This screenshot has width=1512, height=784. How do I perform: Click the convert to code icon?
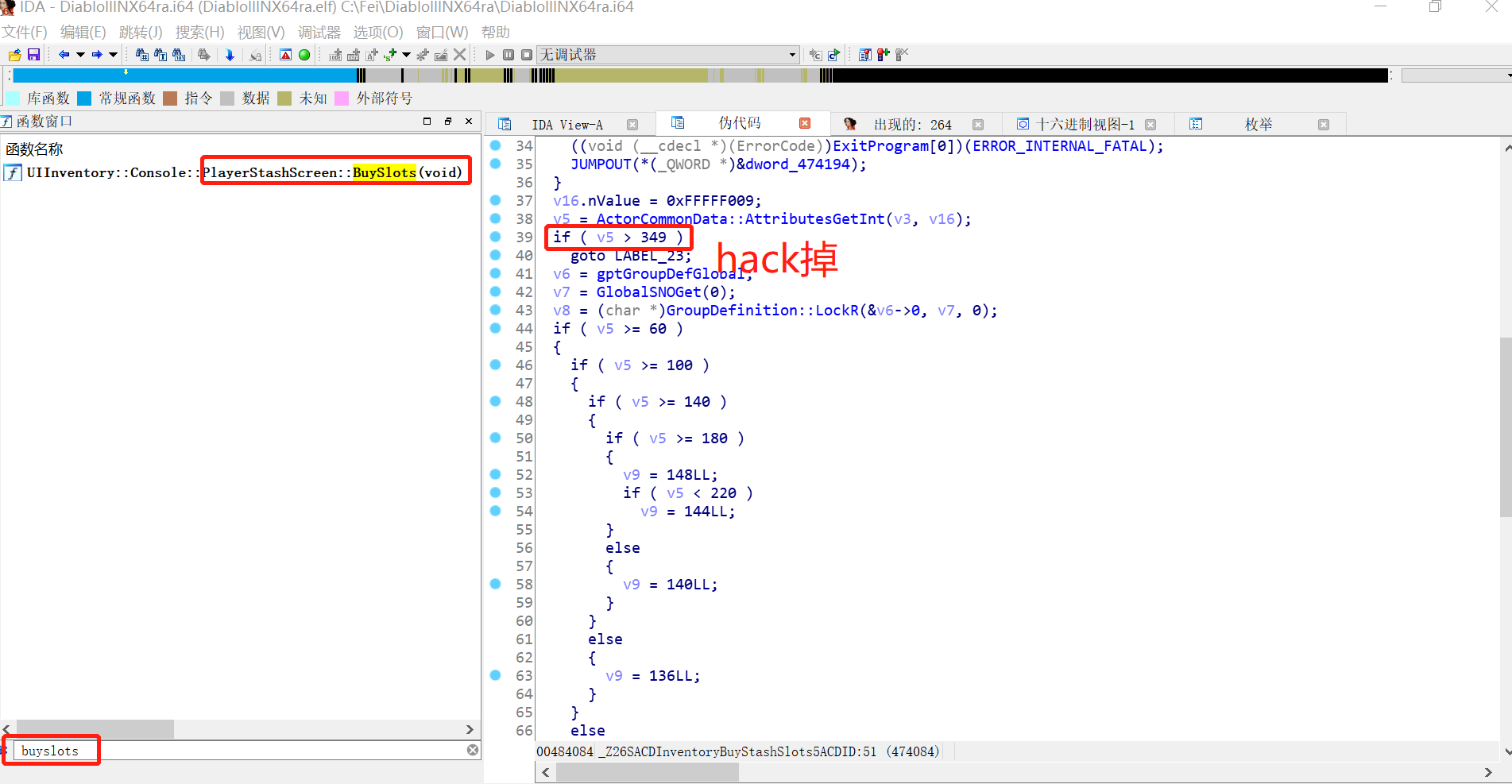(335, 55)
